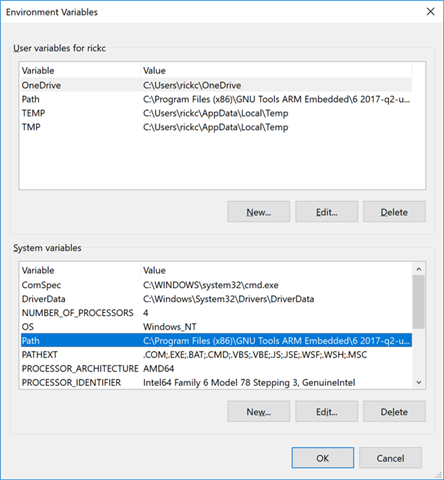Select the TEMP user variable
This screenshot has width=444, height=480.
[216, 113]
